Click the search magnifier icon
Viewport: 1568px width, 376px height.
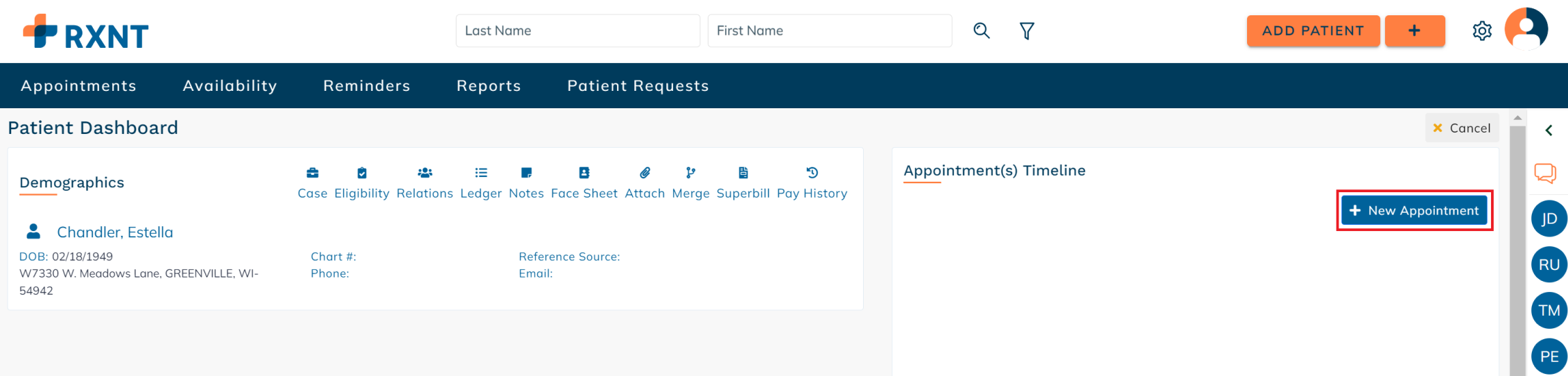[x=981, y=31]
